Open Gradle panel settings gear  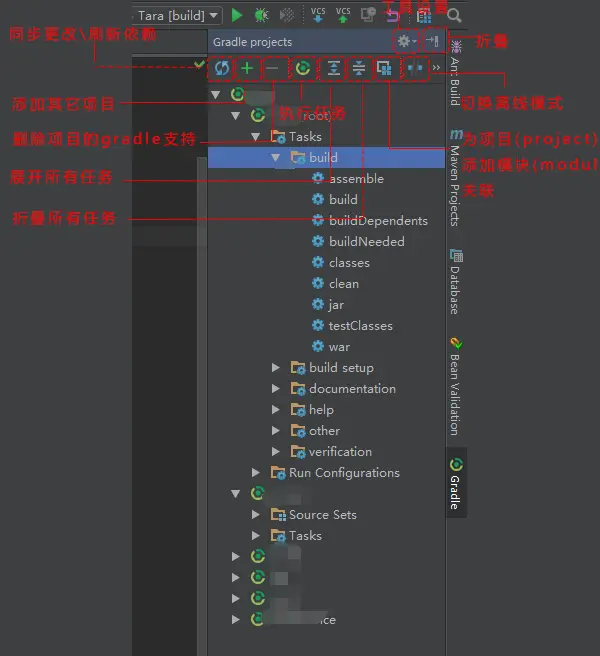click(x=406, y=41)
